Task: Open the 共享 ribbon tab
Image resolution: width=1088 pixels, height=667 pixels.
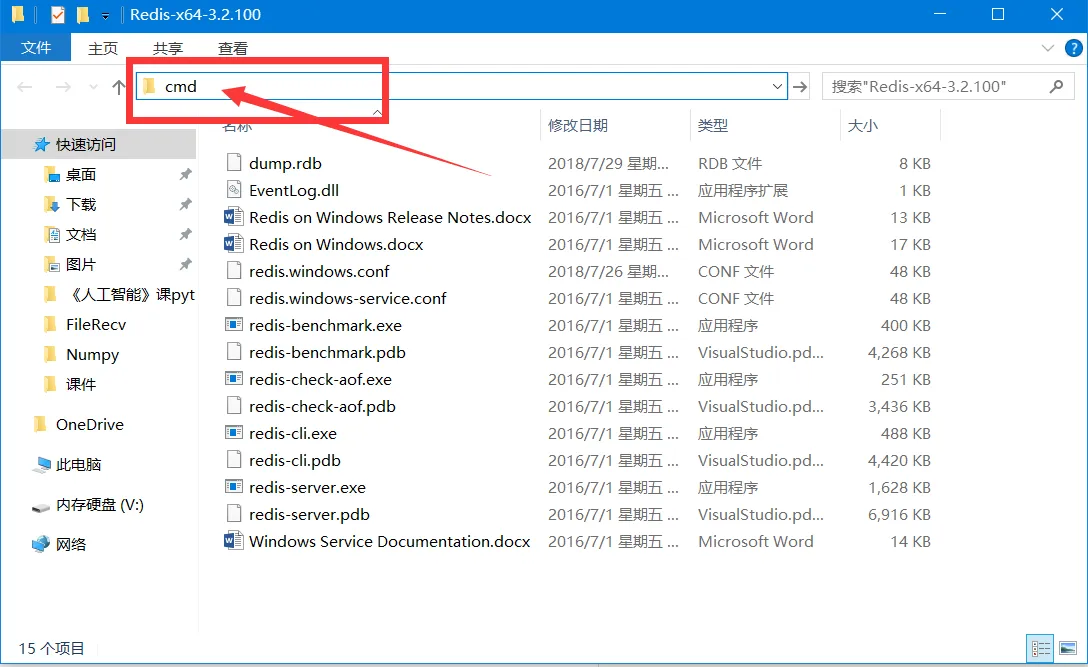Action: 168,48
